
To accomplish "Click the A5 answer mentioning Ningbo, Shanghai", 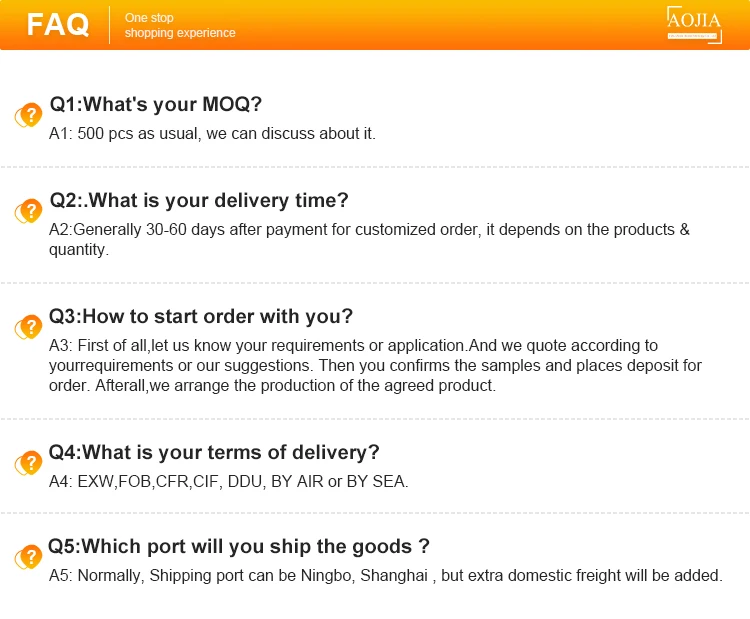I will point(385,575).
